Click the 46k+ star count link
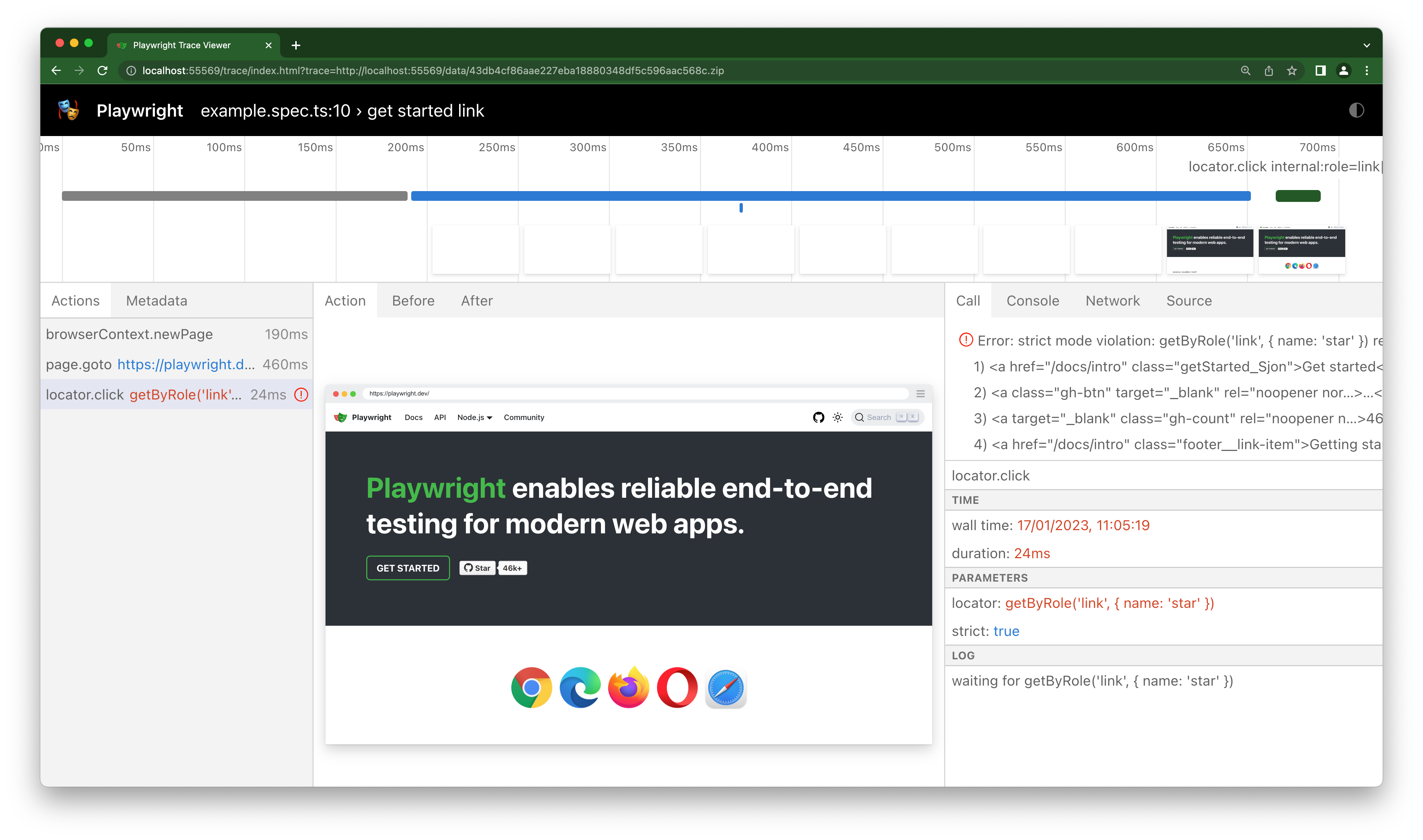The width and height of the screenshot is (1423, 840). pos(512,567)
